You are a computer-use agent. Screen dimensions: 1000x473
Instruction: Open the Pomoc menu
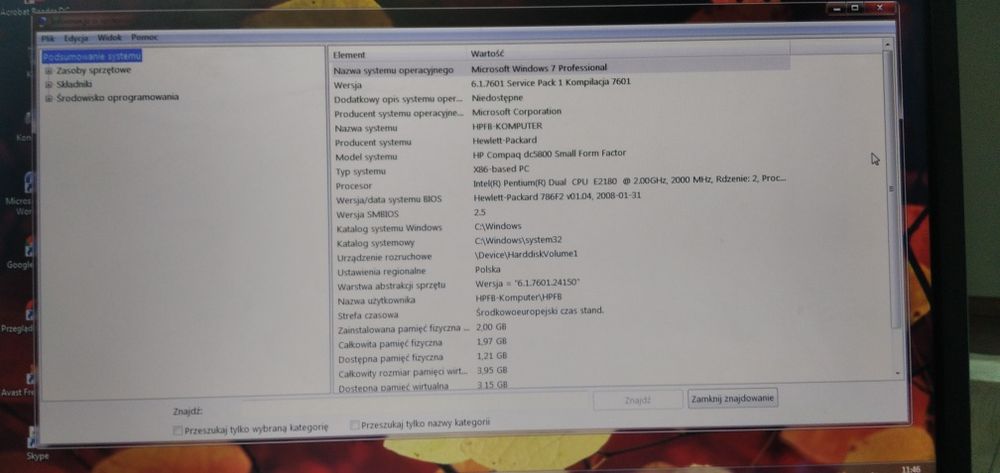[144, 38]
